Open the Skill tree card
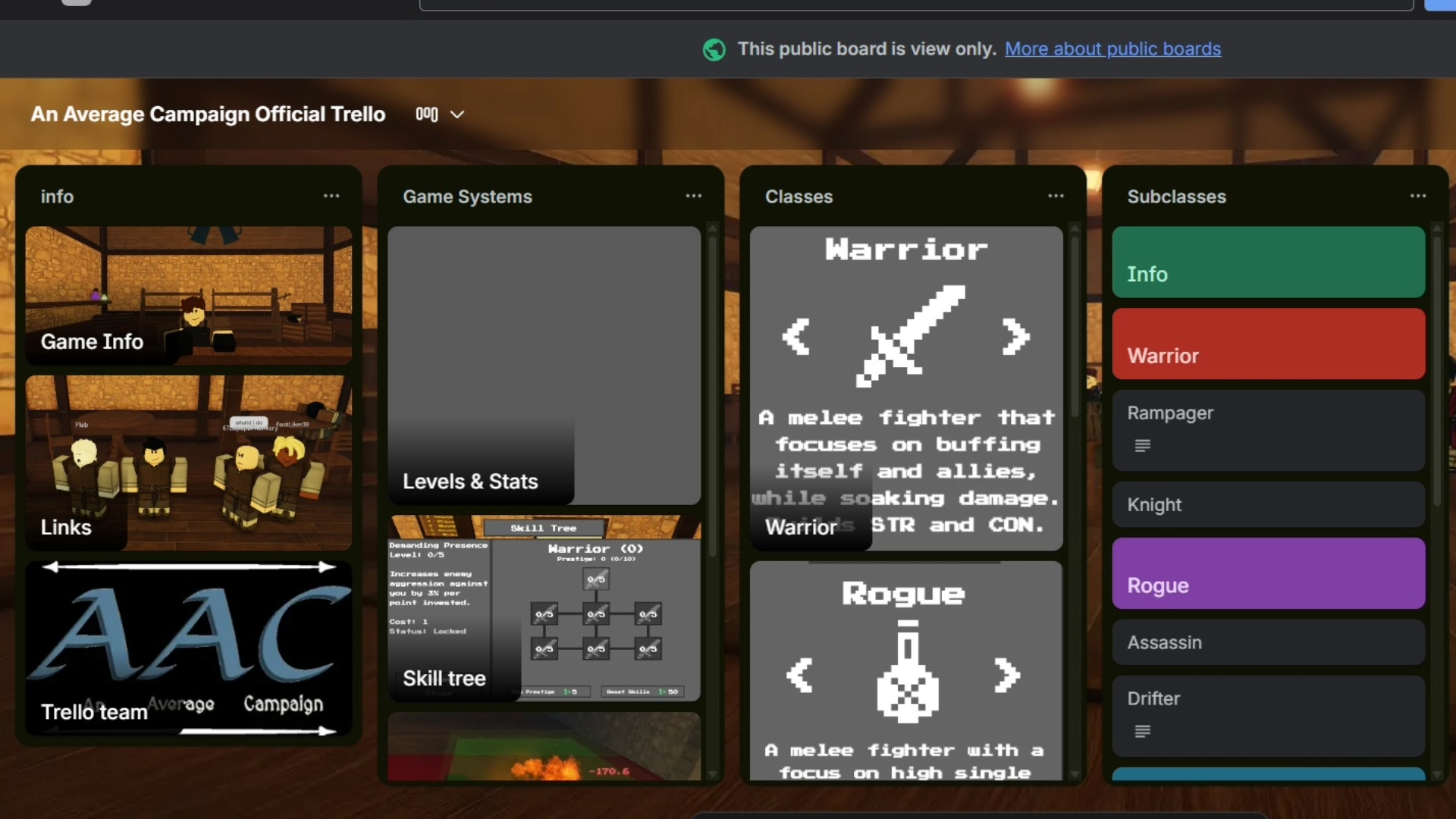Image resolution: width=1456 pixels, height=819 pixels. (544, 607)
